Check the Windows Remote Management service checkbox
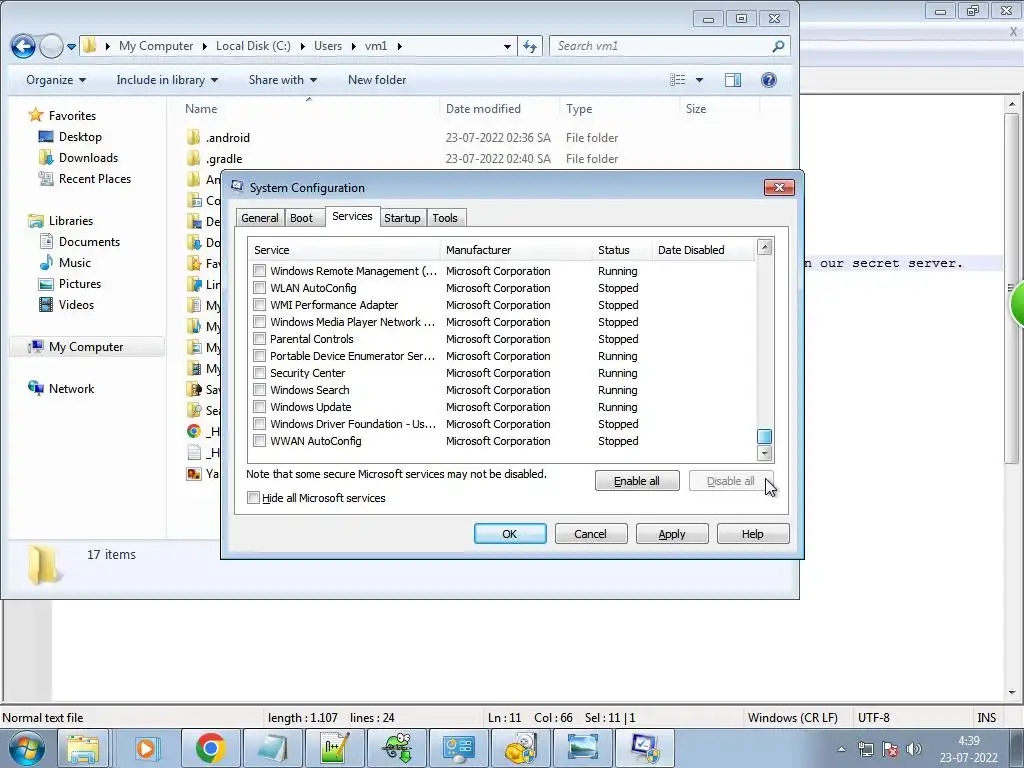Viewport: 1024px width, 768px height. point(259,271)
